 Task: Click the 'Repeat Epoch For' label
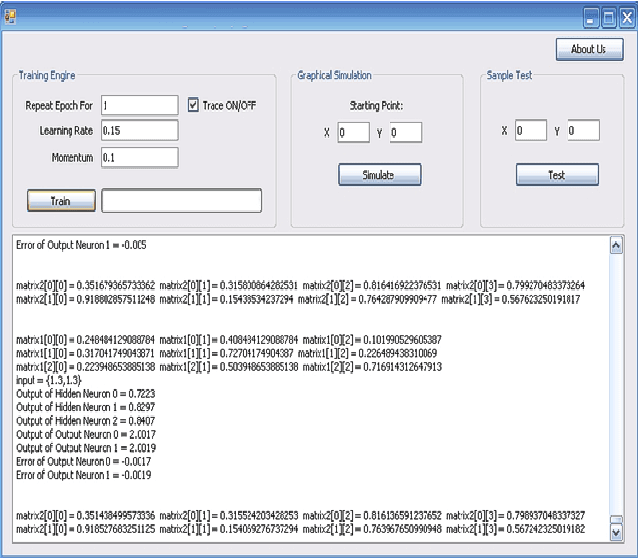point(59,105)
